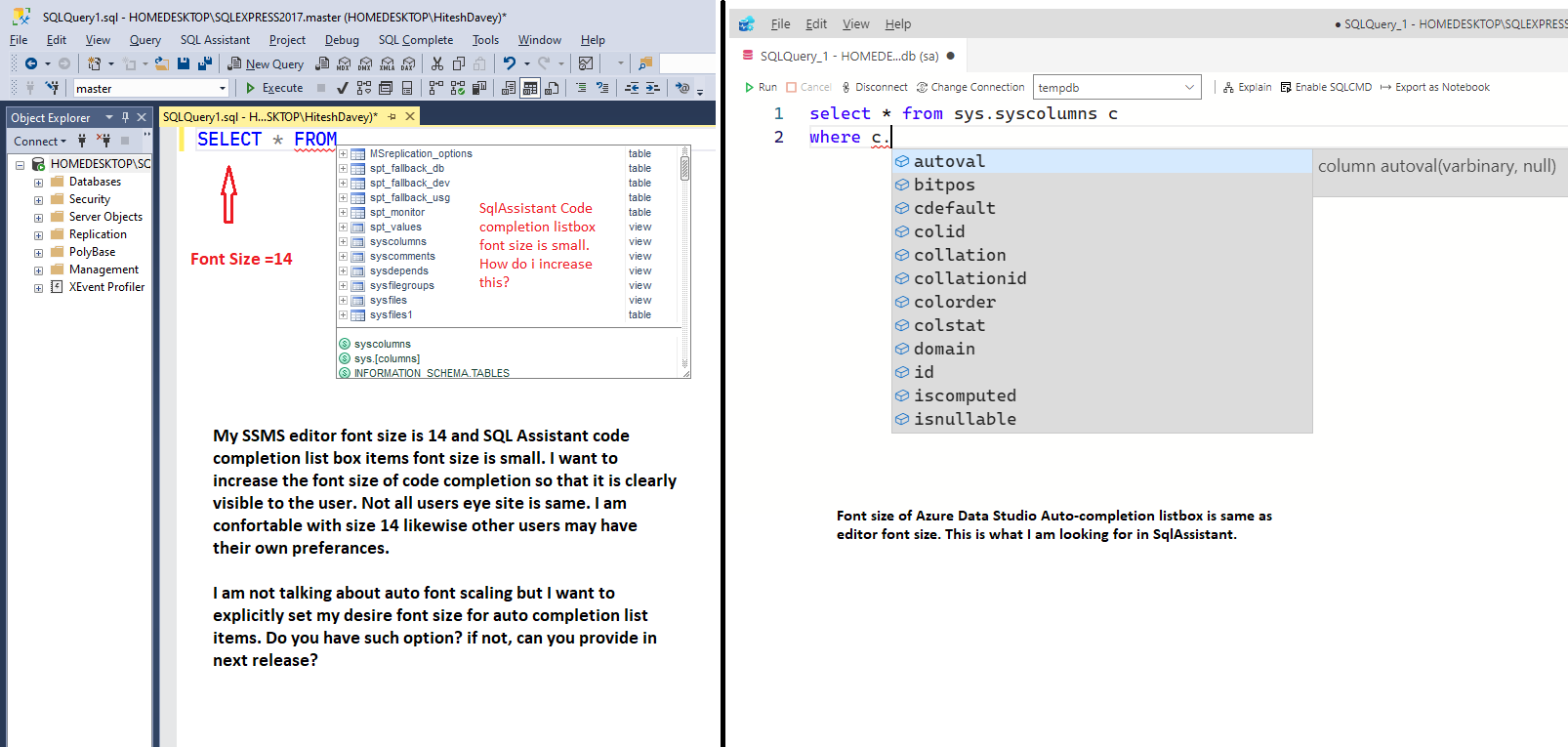Open the Connect dropdown in Object Explorer
The image size is (1568, 747).
[40, 141]
